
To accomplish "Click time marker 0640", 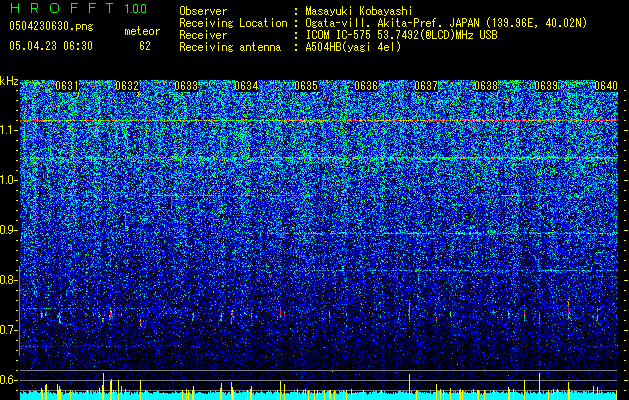I will (606, 86).
